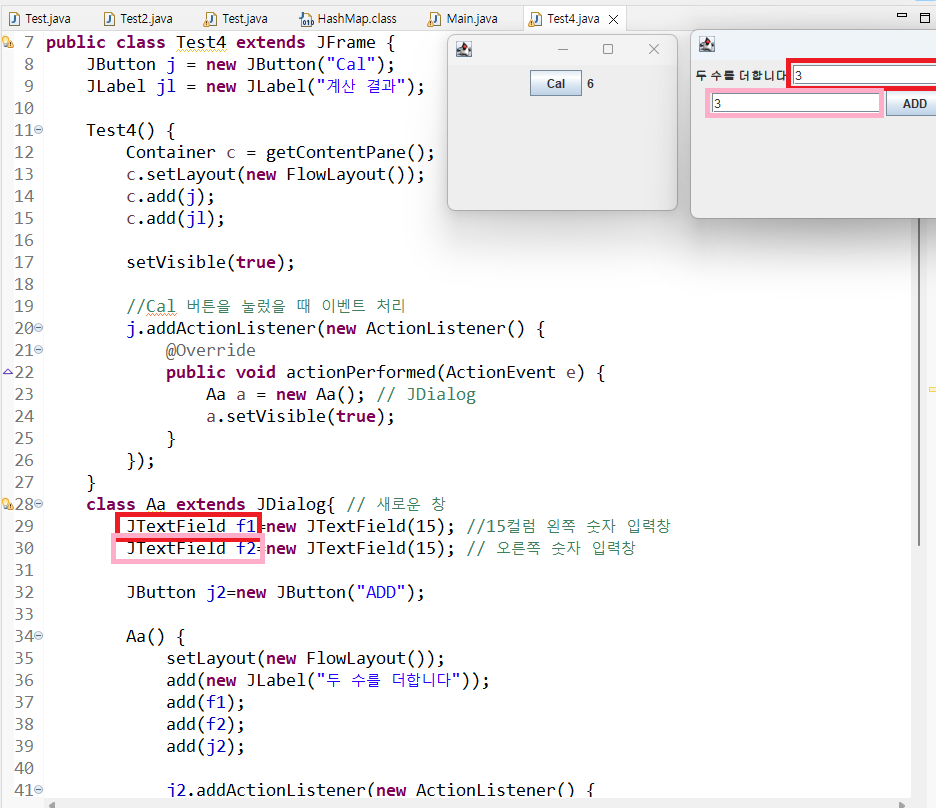Click line number 31 in the gutter
The width and height of the screenshot is (936, 808).
click(24, 570)
